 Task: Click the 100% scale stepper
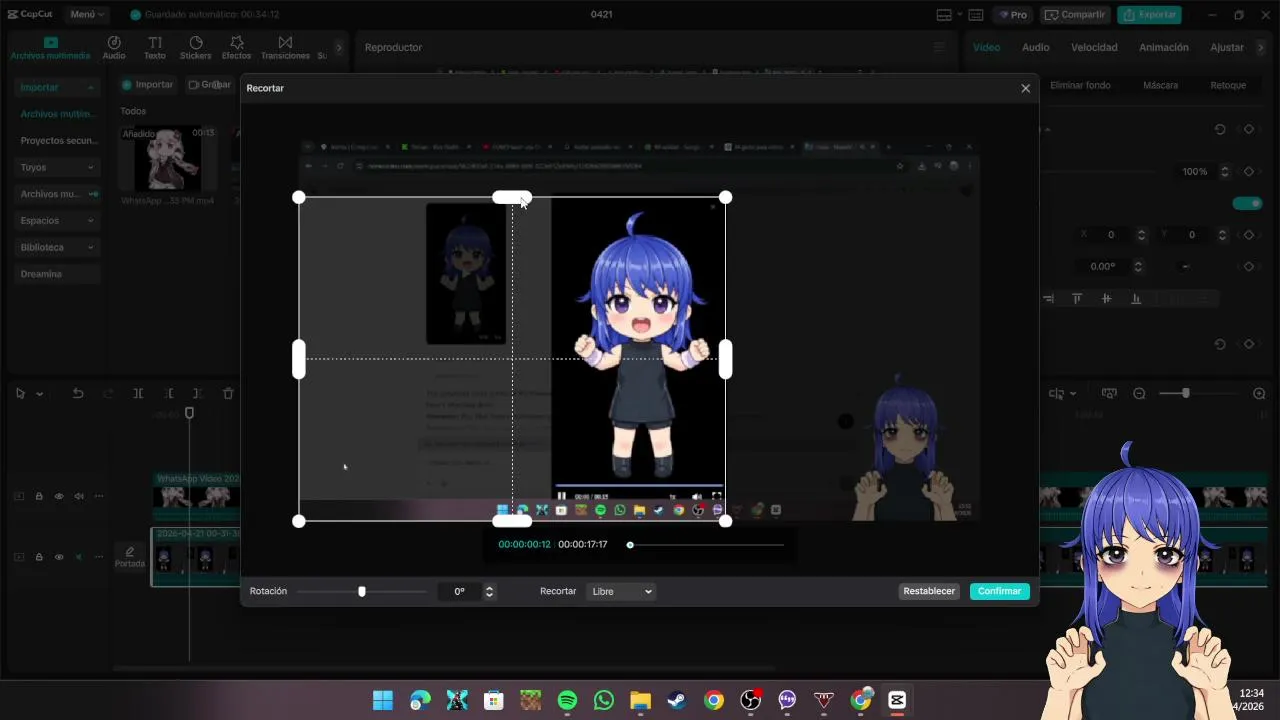[1225, 171]
